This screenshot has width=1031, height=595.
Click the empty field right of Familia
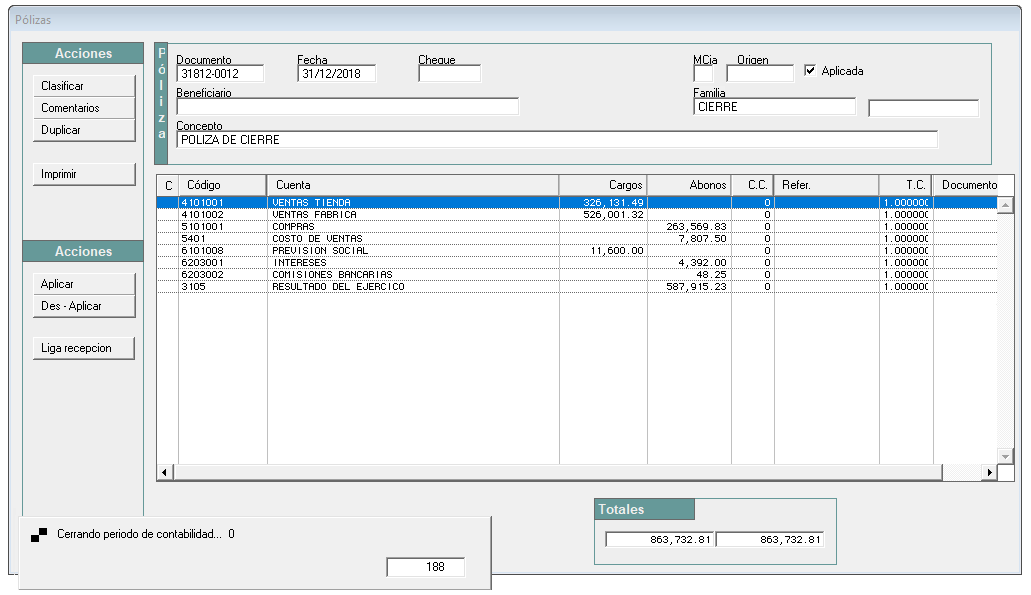tap(924, 108)
